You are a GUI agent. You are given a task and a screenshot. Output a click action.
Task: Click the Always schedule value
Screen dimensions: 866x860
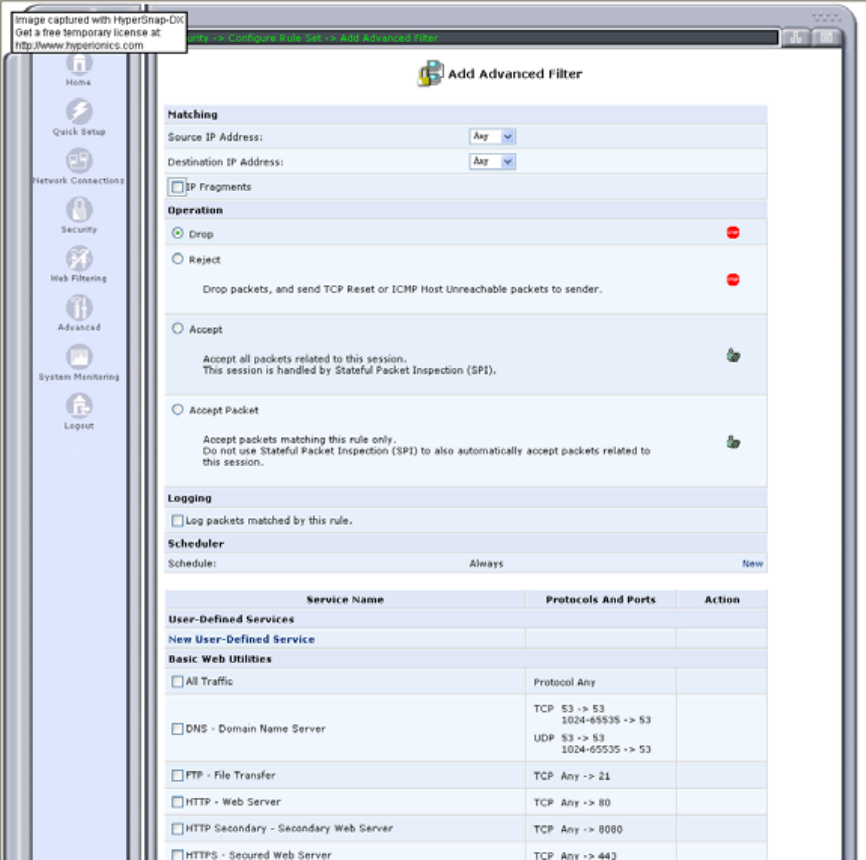[486, 563]
